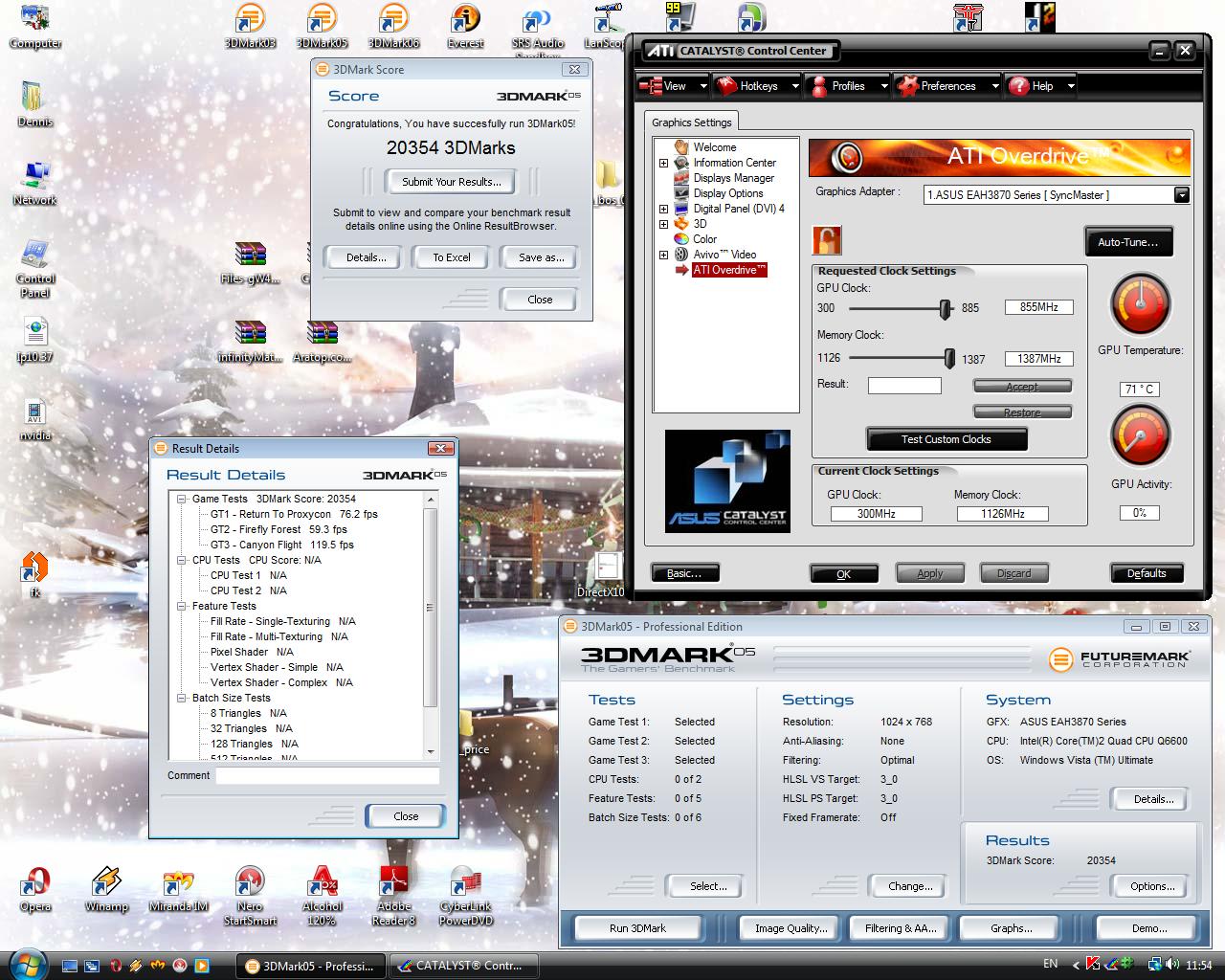Select the Graphics Settings tab

click(692, 122)
